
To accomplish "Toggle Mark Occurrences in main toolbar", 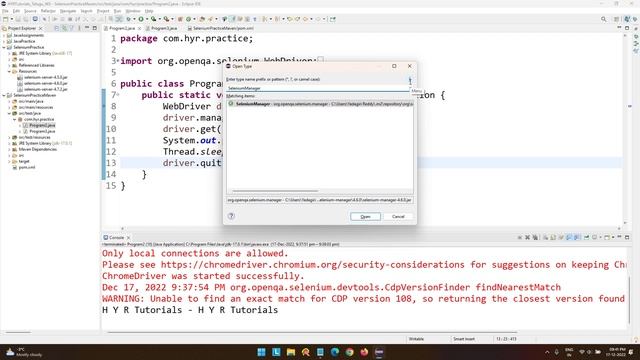I will click(233, 19).
